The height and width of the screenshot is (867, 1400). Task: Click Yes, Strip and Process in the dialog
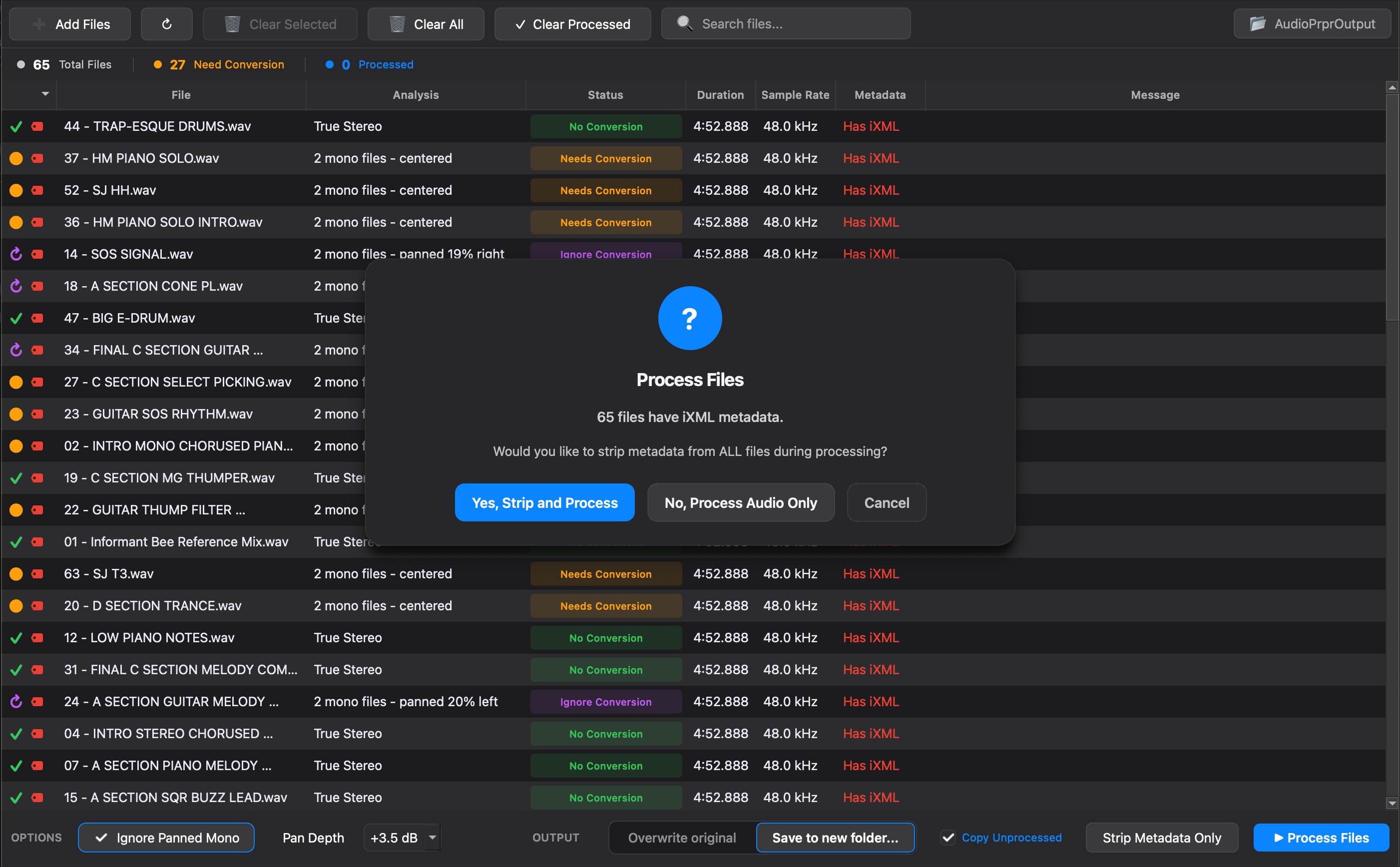544,502
